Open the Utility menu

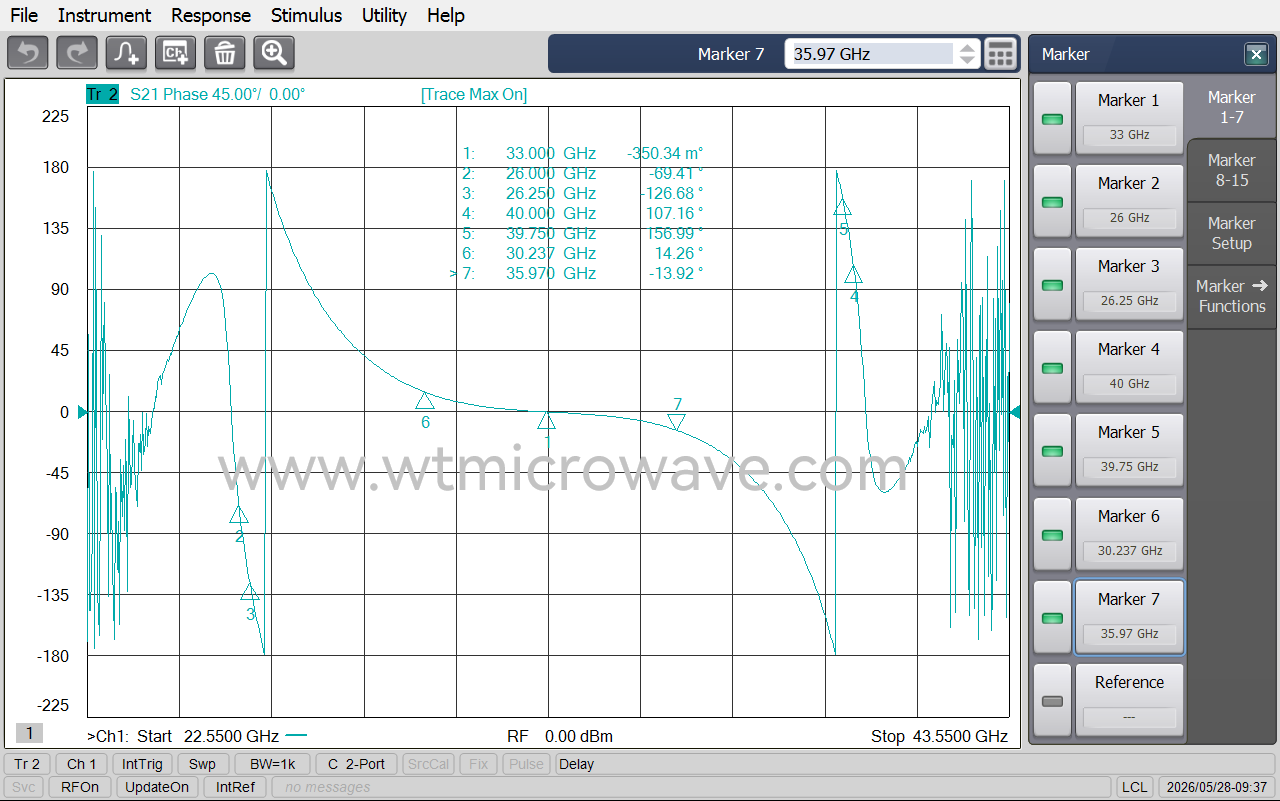[384, 15]
